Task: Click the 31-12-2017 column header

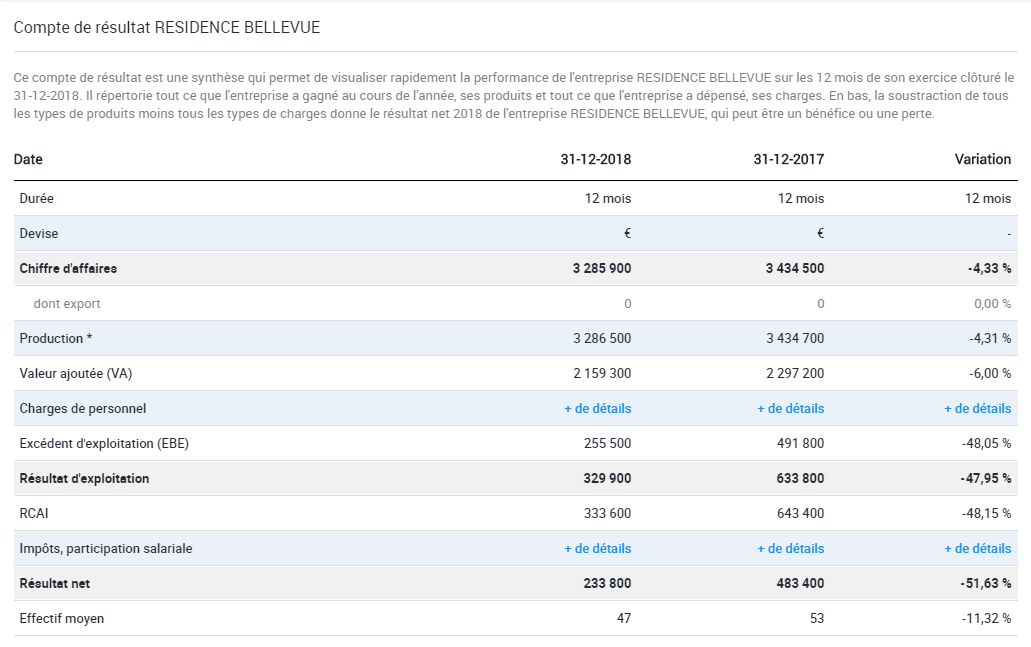Action: click(788, 159)
